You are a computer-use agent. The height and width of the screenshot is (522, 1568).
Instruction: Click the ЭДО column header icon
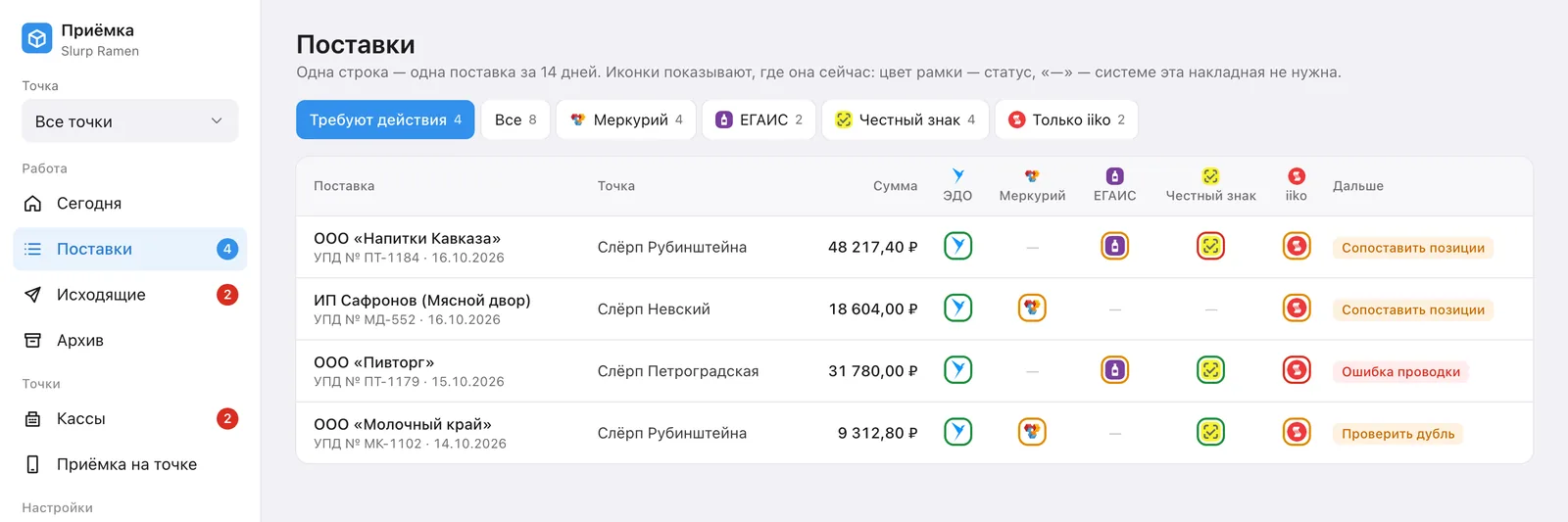click(x=957, y=176)
